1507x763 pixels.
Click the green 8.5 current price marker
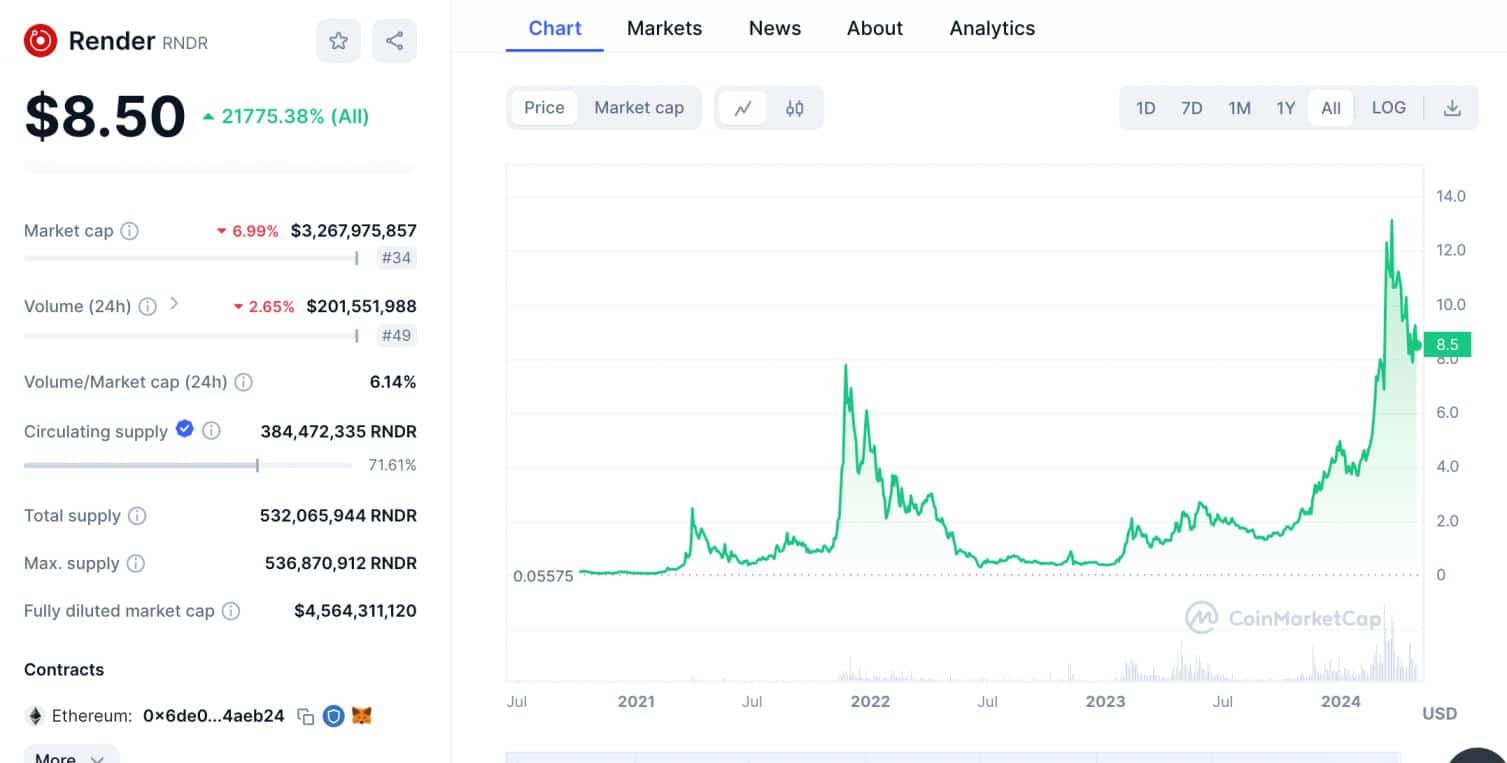[x=1447, y=345]
